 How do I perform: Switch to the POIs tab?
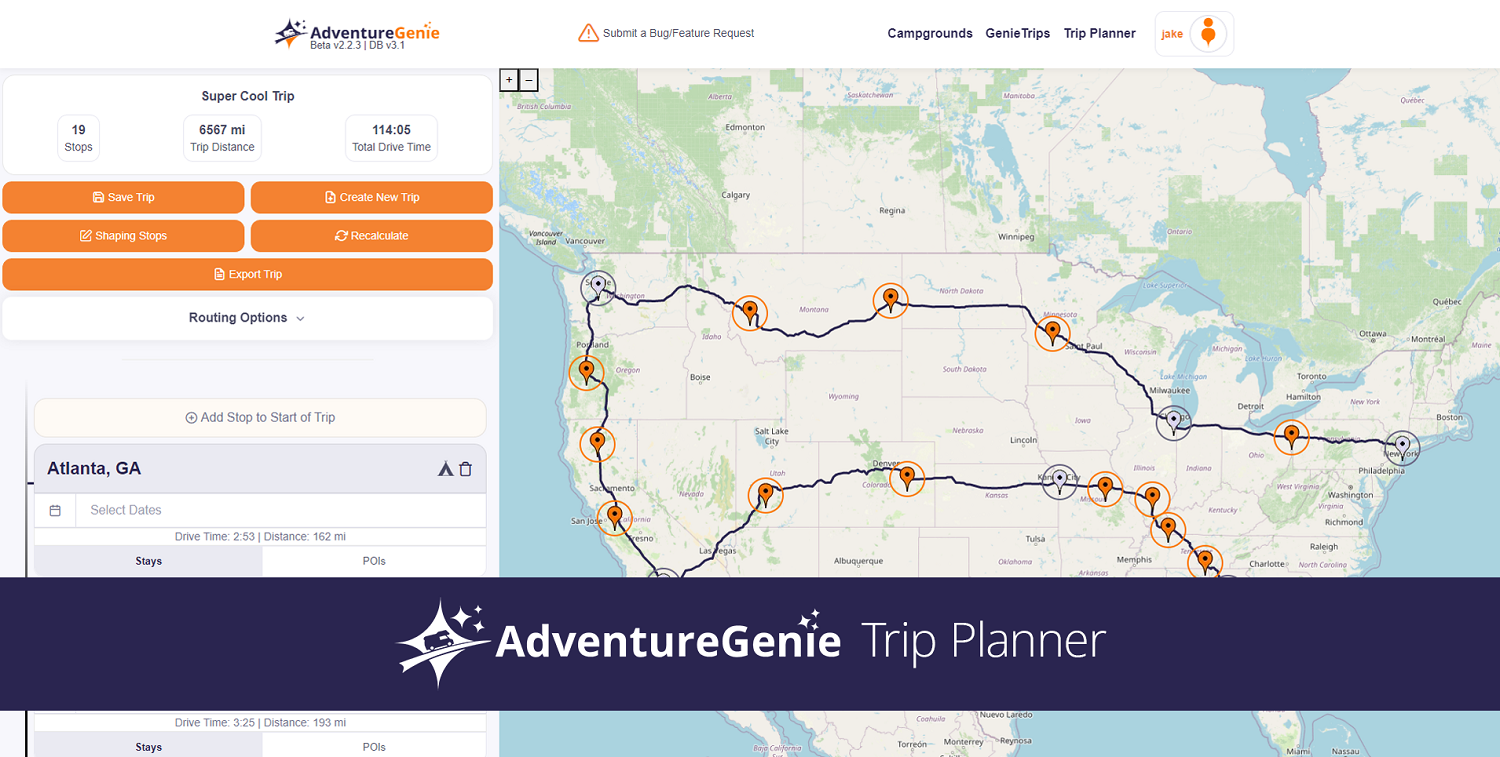point(373,561)
